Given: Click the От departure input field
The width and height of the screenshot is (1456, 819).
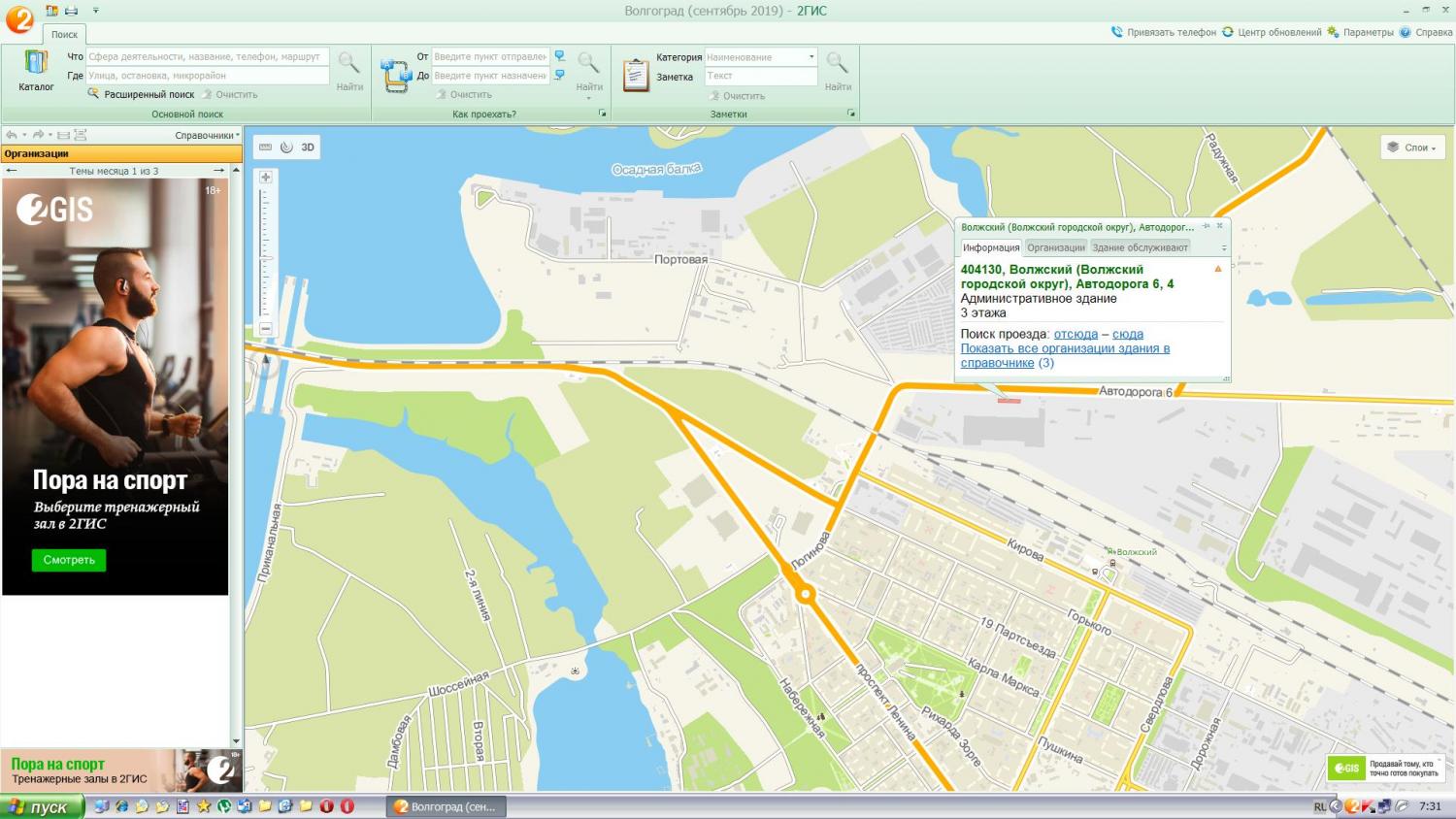Looking at the screenshot, I should (490, 56).
